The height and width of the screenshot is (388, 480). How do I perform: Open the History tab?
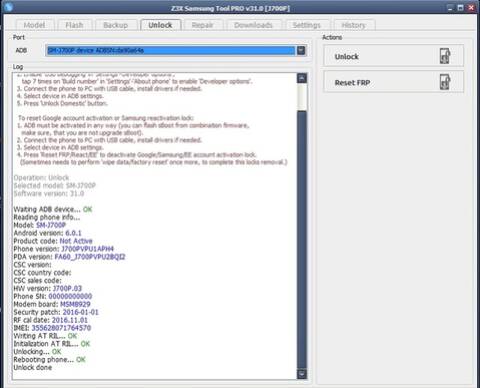353,25
